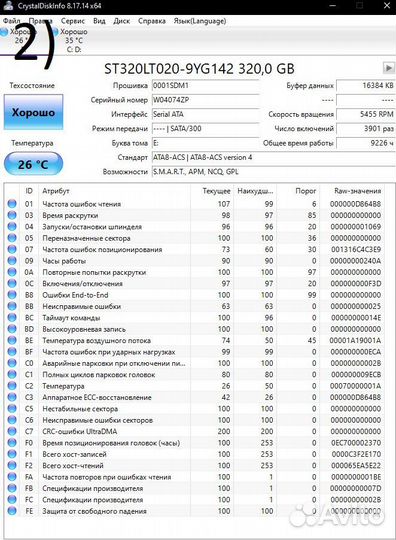This screenshot has height=540, width=396.
Task: Click raw value 00001A19001A
Action: click(x=355, y=340)
